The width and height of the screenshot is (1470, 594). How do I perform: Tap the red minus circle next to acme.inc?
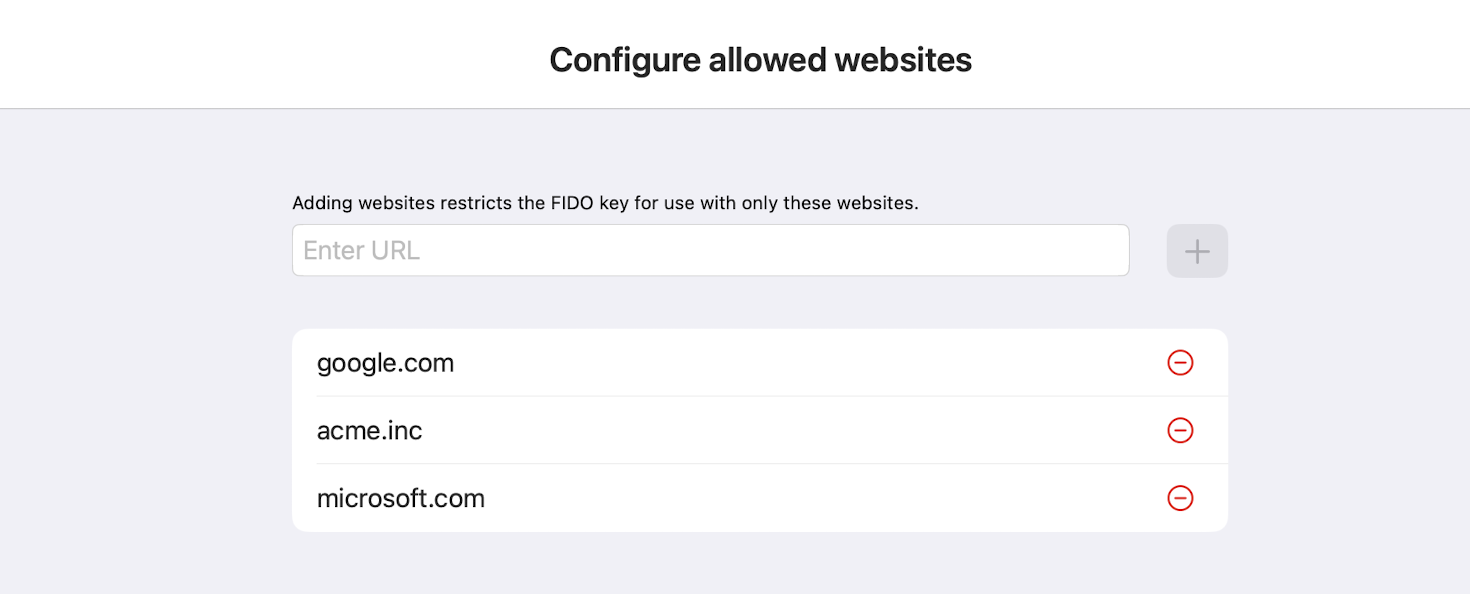click(x=1180, y=430)
